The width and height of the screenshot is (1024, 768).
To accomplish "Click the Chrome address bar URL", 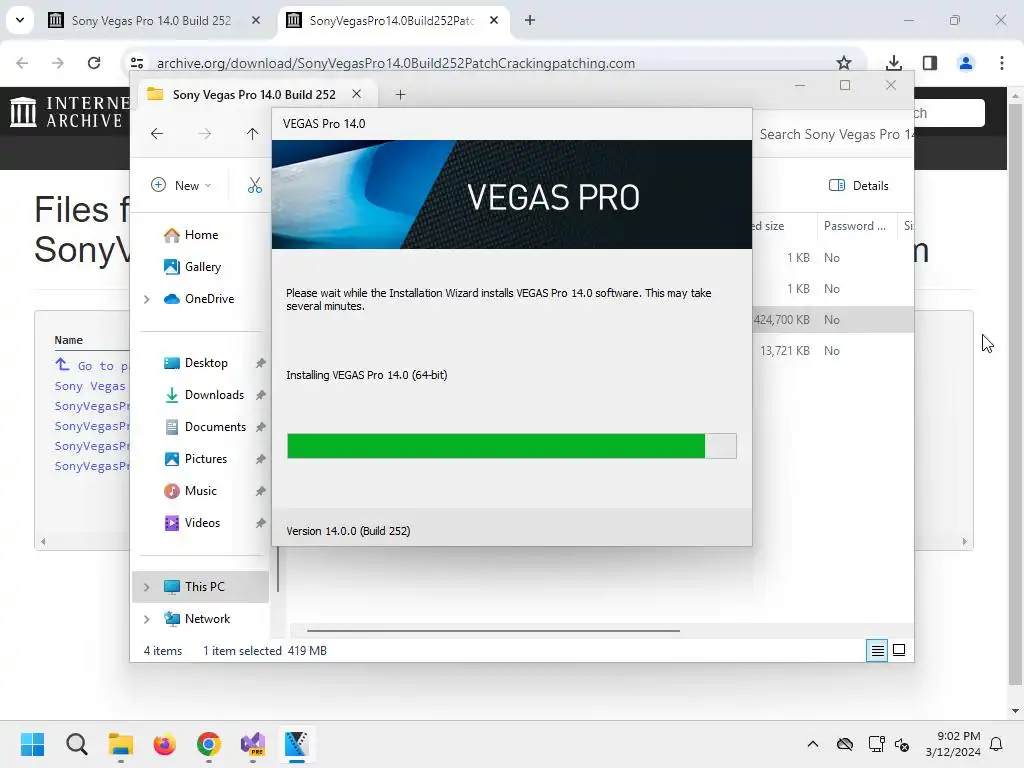I will tap(396, 63).
